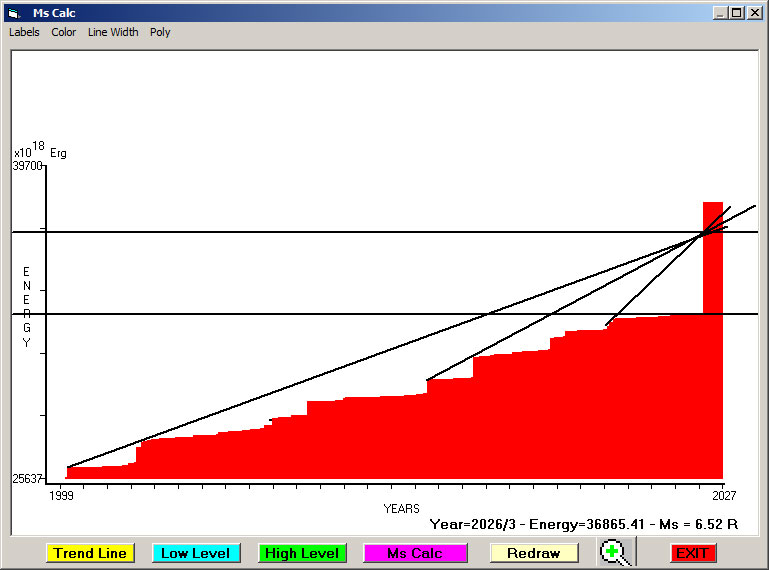The width and height of the screenshot is (769, 570).
Task: Click the 1999 start year label
Action: (x=61, y=495)
